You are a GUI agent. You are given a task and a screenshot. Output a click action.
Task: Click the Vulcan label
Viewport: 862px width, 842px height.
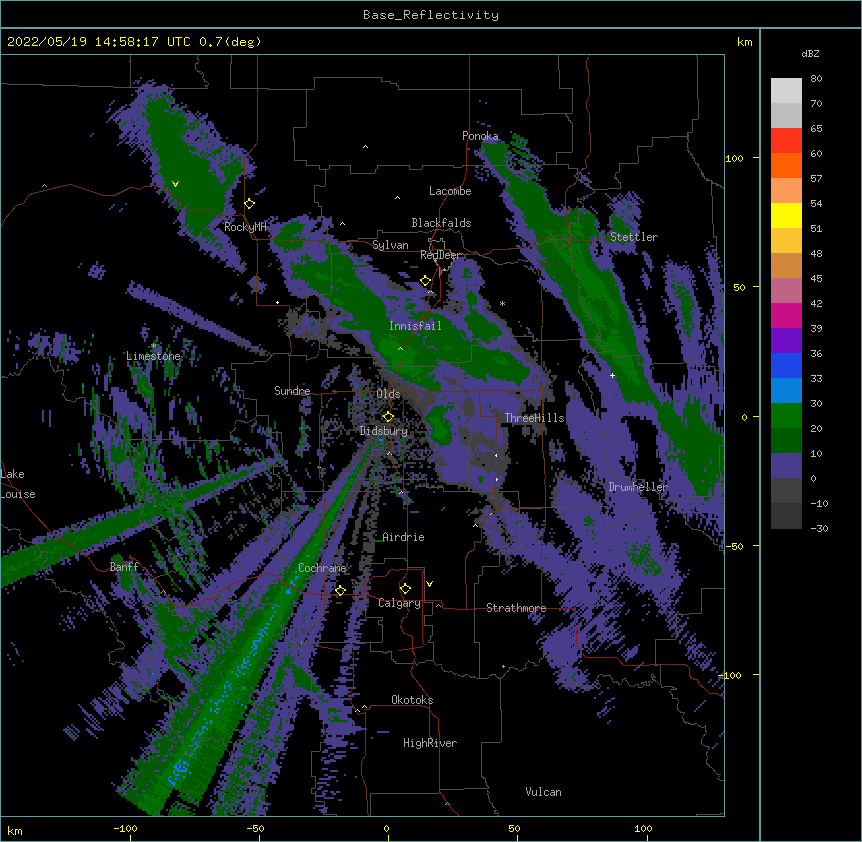[x=543, y=792]
